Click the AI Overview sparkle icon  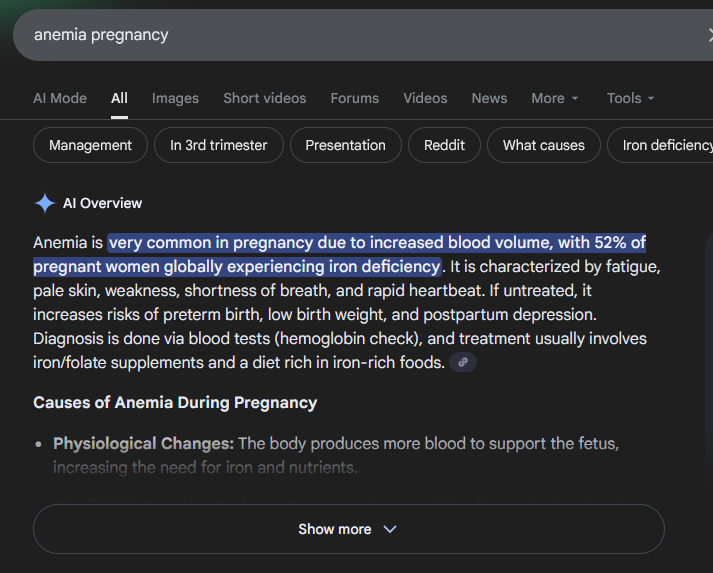tap(45, 203)
